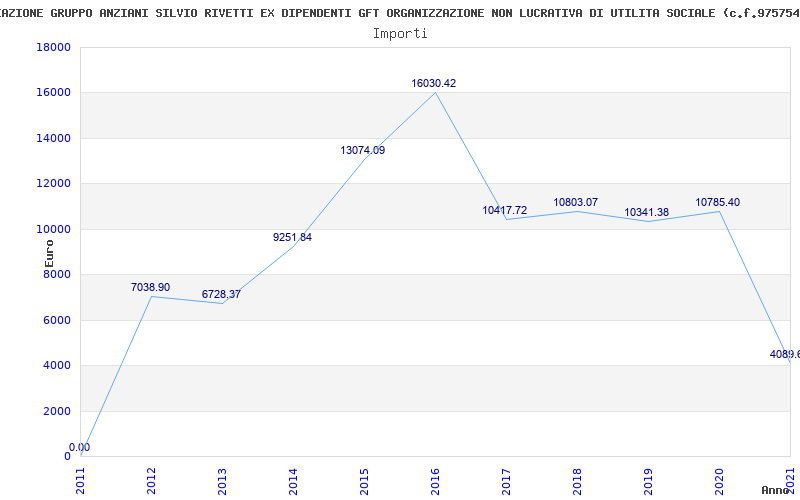Screen dimensions: 800x500
Task: Click the Anno axis title
Action: 776,490
